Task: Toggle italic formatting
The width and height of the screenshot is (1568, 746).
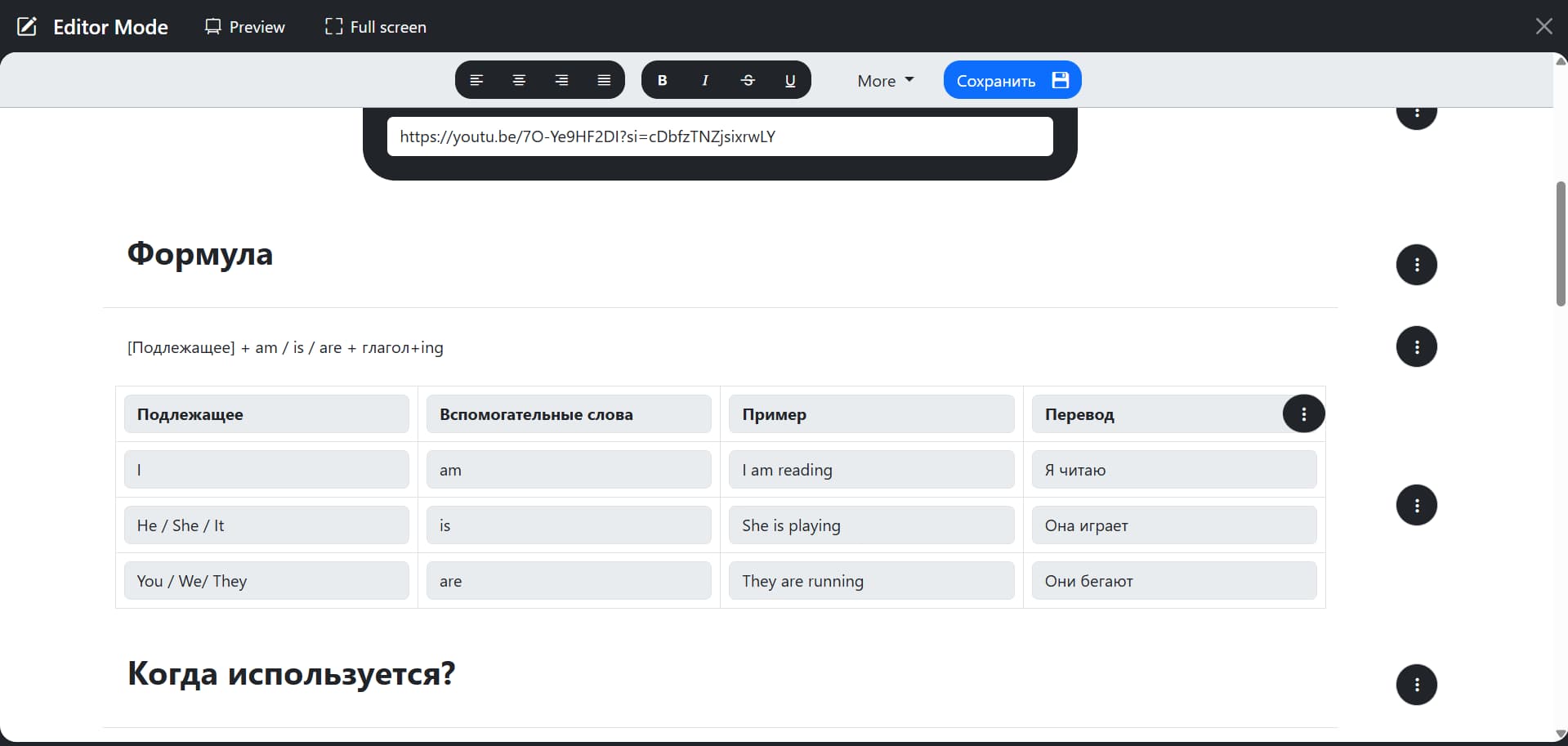Action: tap(705, 80)
